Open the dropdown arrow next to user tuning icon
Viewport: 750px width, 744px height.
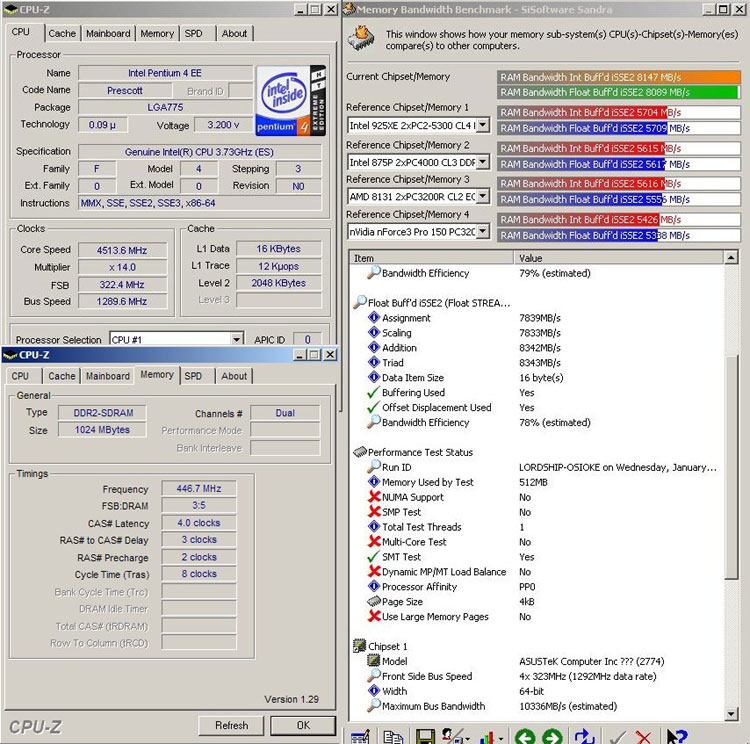click(x=467, y=738)
